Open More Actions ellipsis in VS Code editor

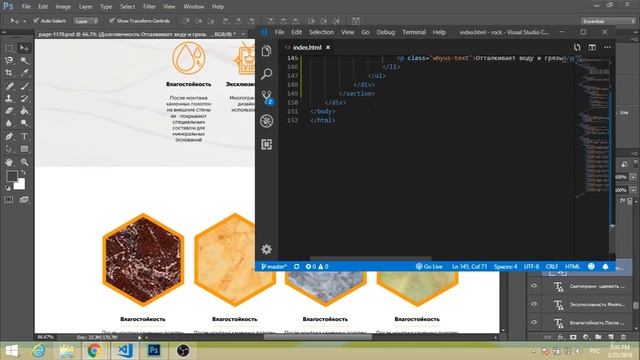click(607, 47)
